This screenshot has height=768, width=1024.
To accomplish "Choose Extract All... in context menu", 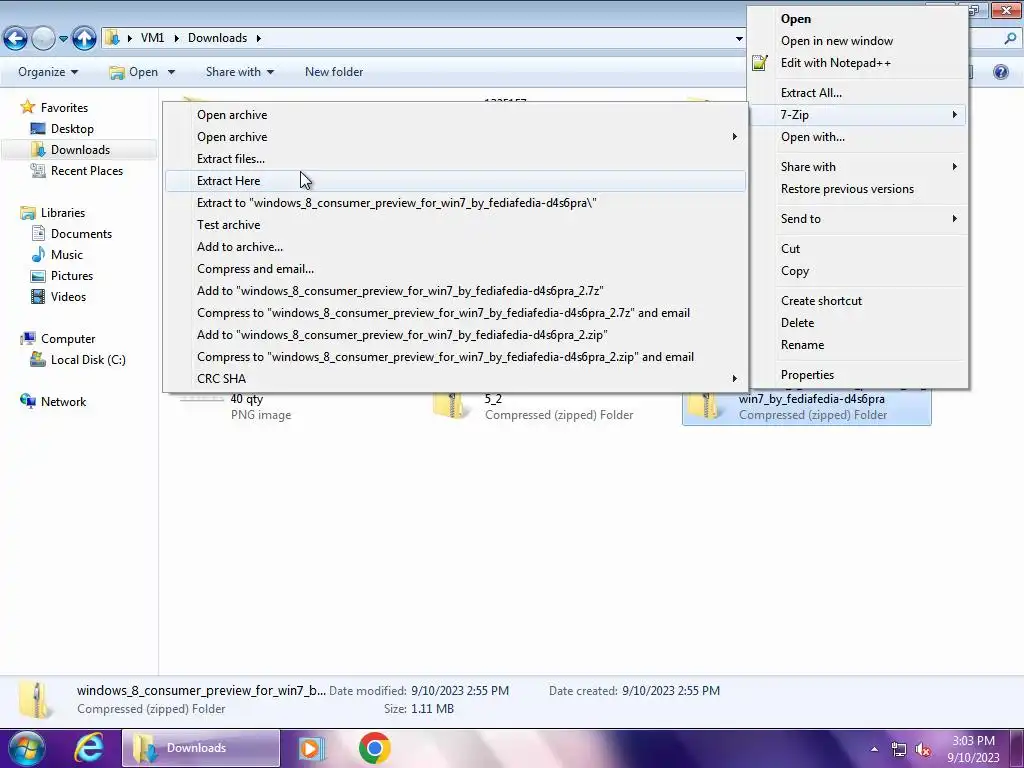I will [857, 93].
